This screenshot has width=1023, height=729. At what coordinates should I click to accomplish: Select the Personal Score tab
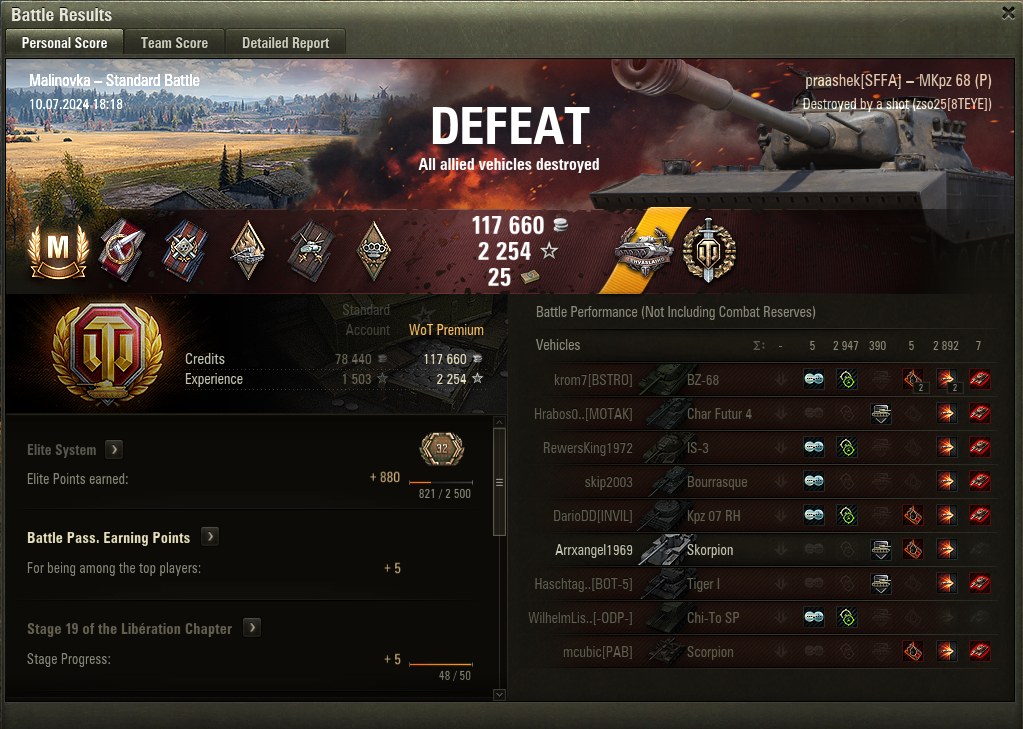tap(64, 43)
